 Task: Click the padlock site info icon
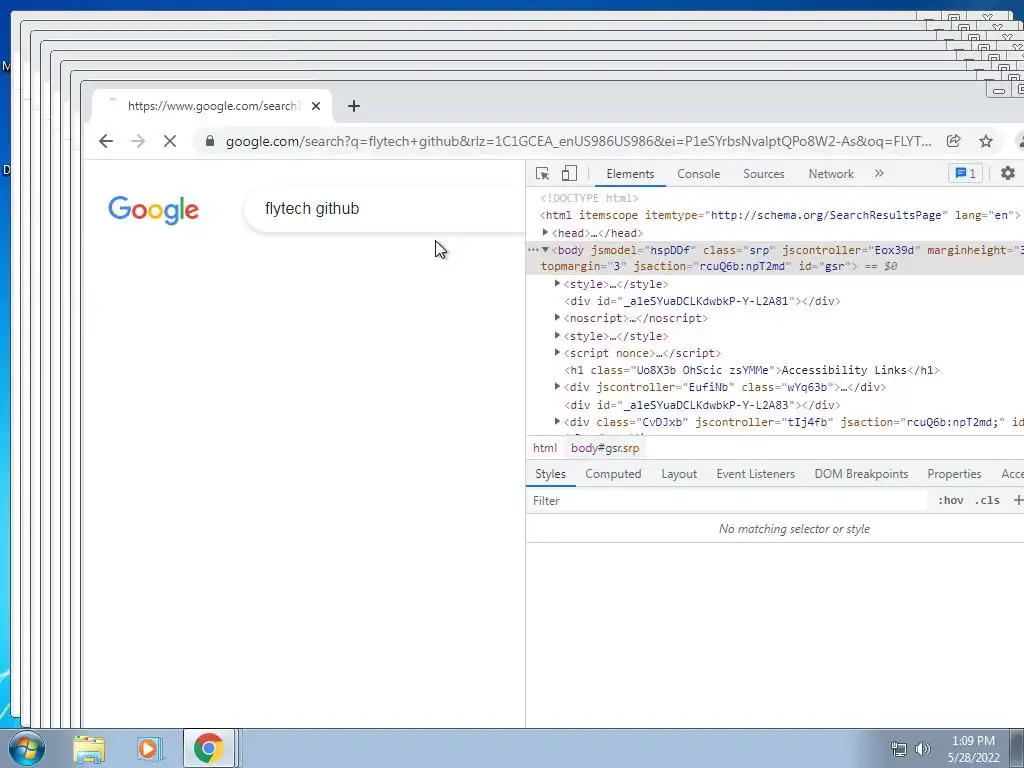coord(210,141)
